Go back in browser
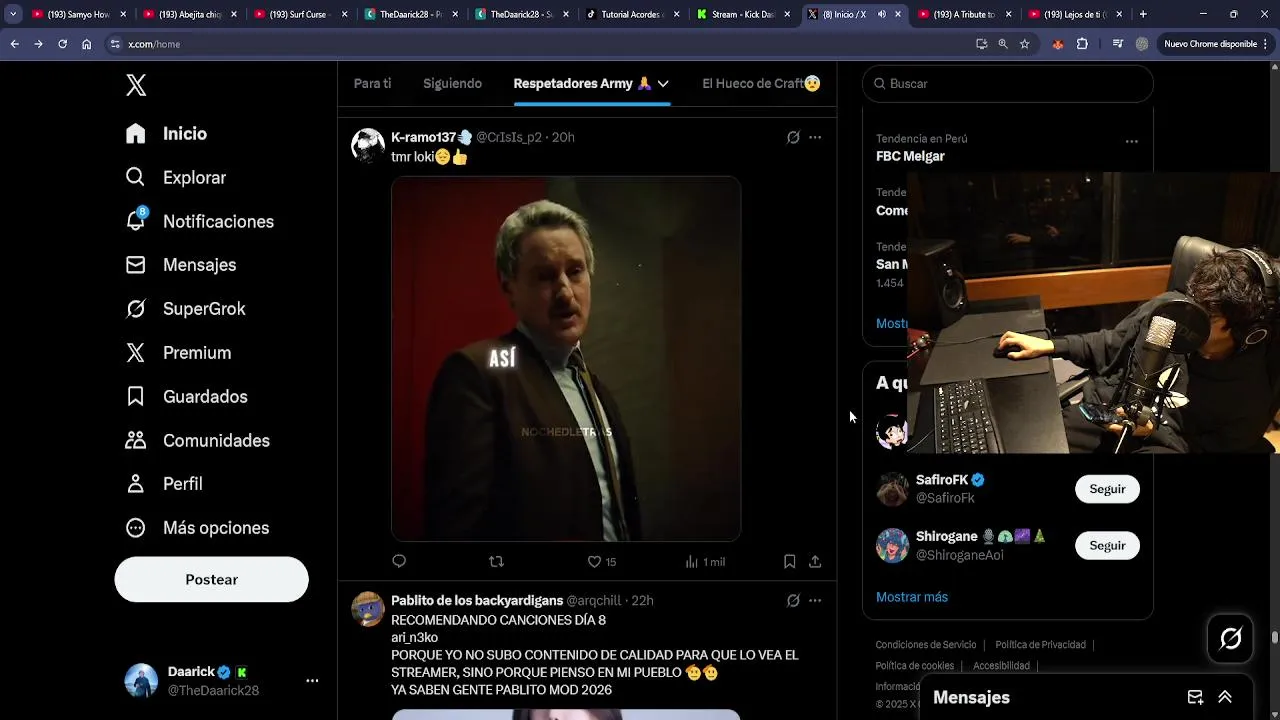This screenshot has width=1280, height=720. [x=14, y=44]
